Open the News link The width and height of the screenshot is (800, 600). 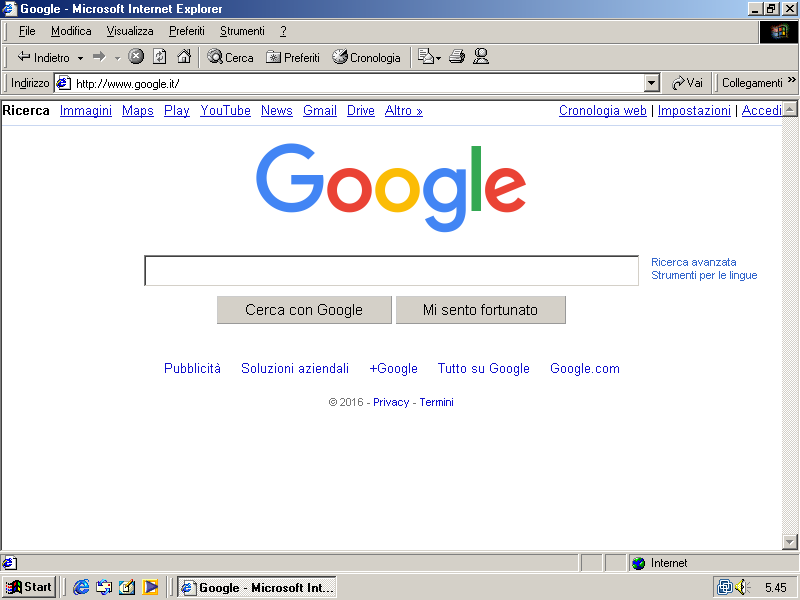[277, 111]
